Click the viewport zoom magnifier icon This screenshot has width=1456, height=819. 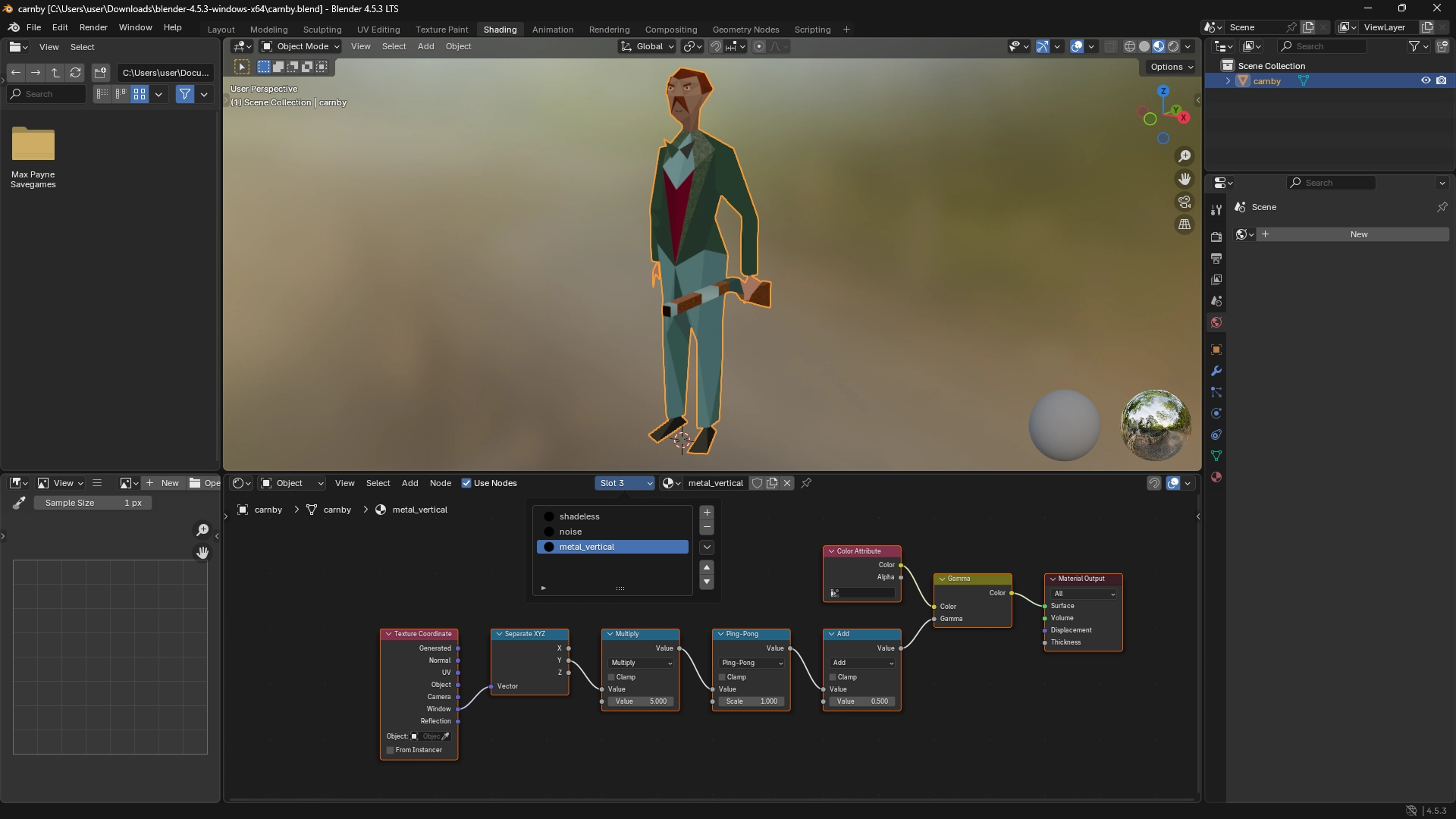coord(1185,156)
